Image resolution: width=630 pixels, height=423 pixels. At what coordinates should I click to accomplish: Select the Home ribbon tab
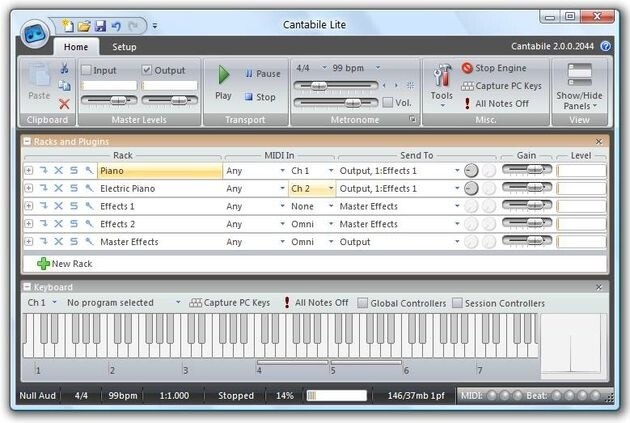[76, 47]
